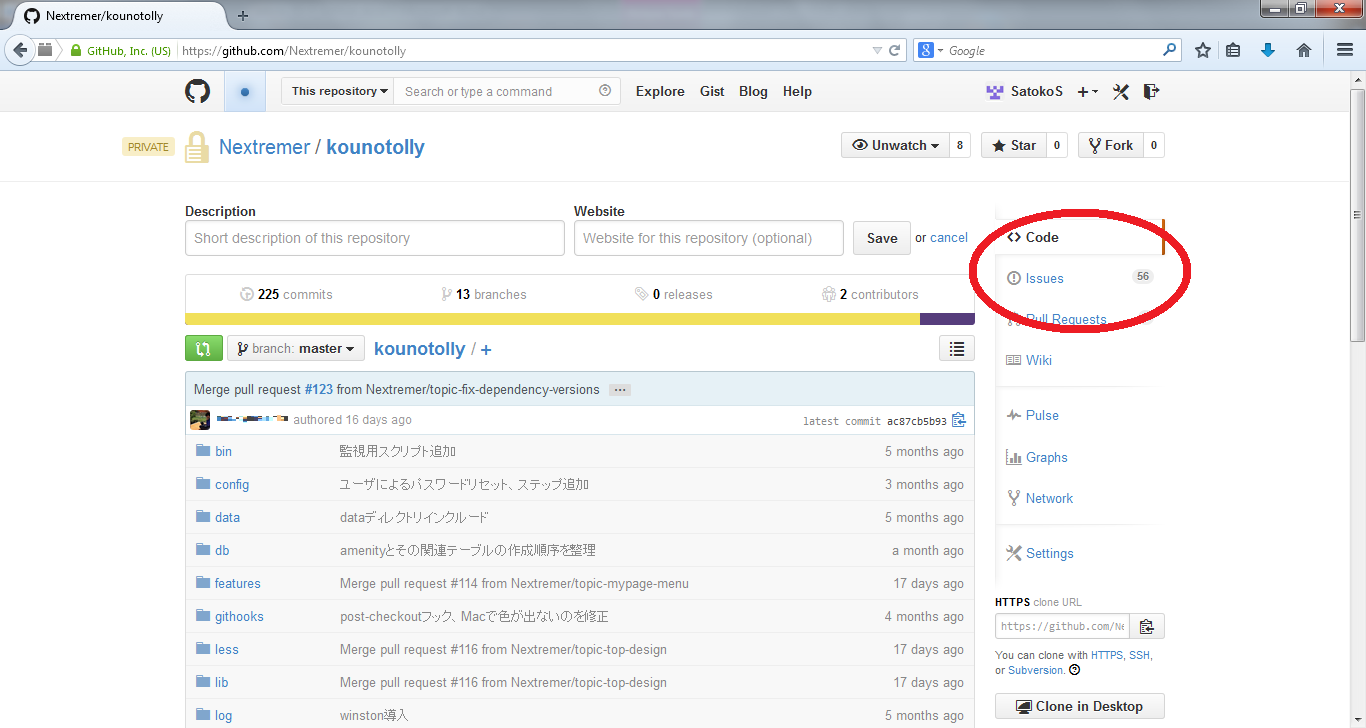The image size is (1366, 728).
Task: View the 225 commits link
Action: click(x=286, y=295)
